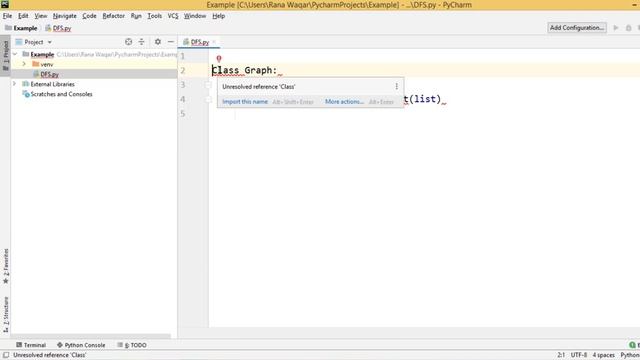Click the Debug bug icon
Image resolution: width=640 pixels, height=360 pixels.
(x=629, y=28)
